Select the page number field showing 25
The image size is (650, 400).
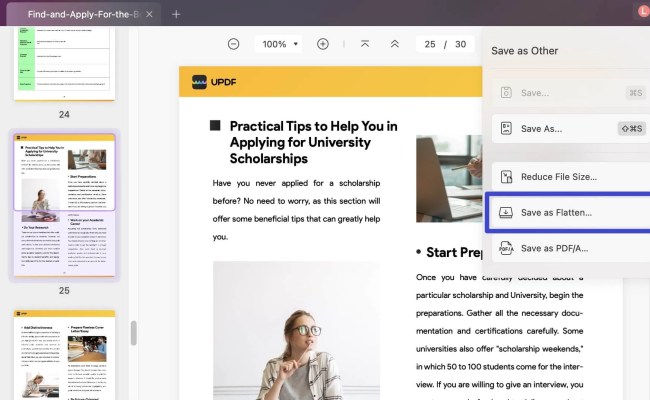[x=430, y=44]
